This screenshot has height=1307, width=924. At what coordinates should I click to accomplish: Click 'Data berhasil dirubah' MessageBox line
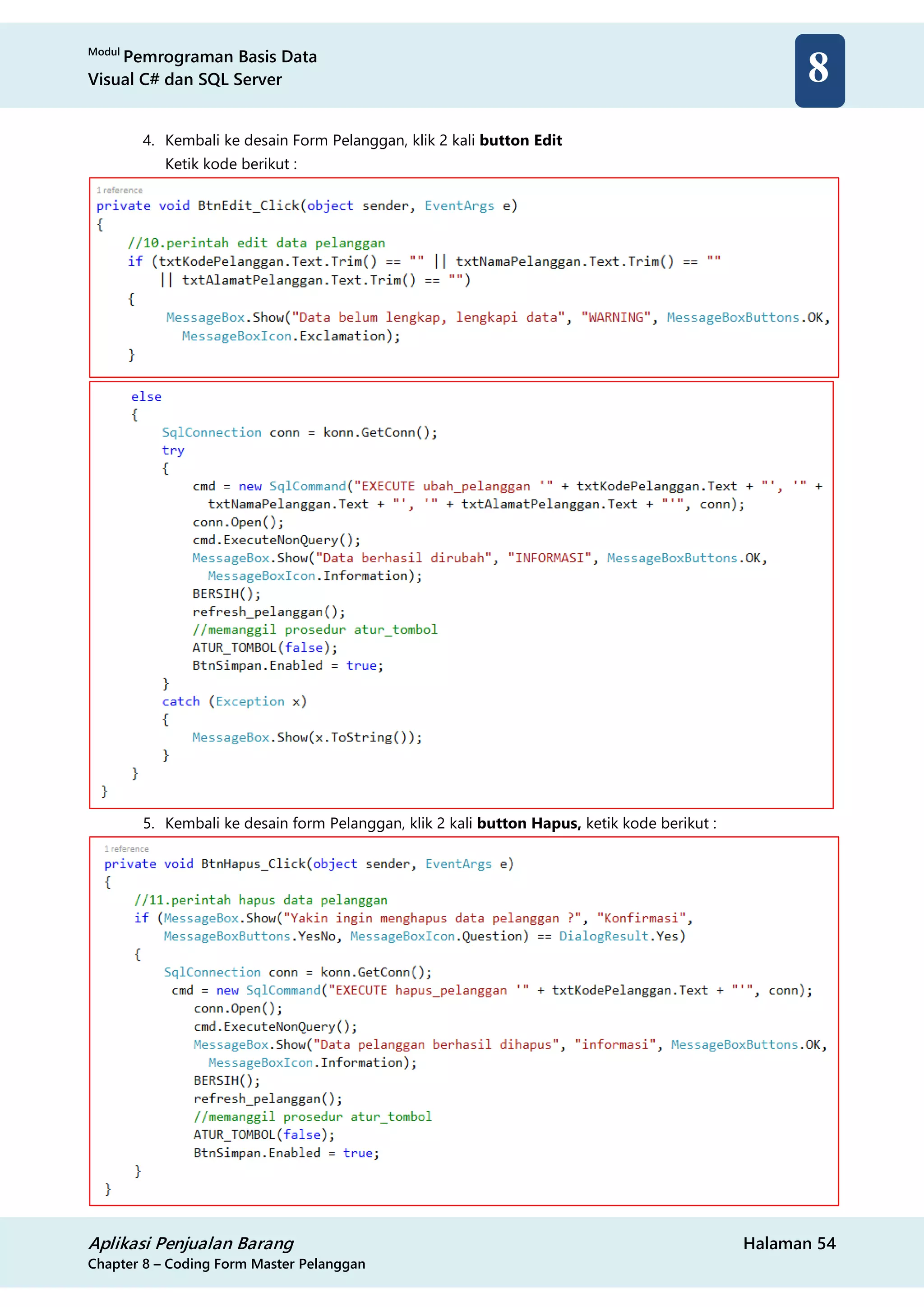480,558
